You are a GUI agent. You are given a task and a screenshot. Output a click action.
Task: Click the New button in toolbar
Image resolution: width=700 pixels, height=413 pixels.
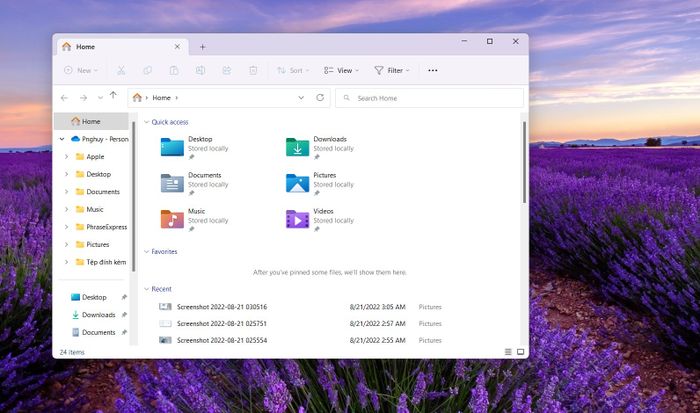(x=81, y=71)
